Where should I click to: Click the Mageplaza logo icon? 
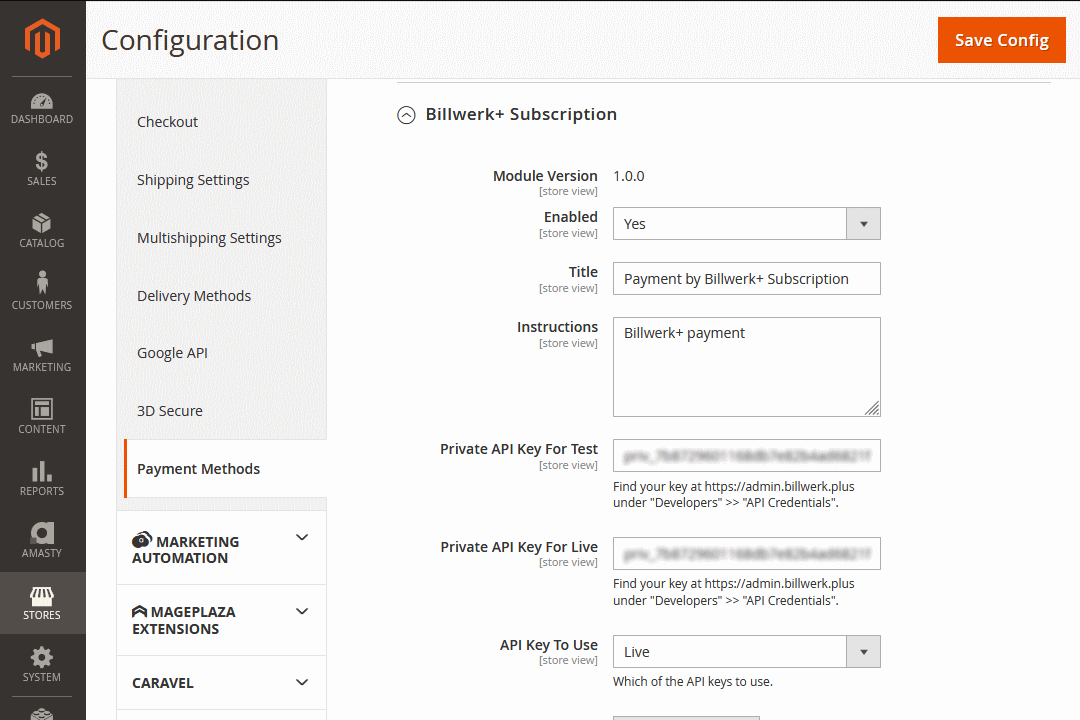pyautogui.click(x=139, y=611)
